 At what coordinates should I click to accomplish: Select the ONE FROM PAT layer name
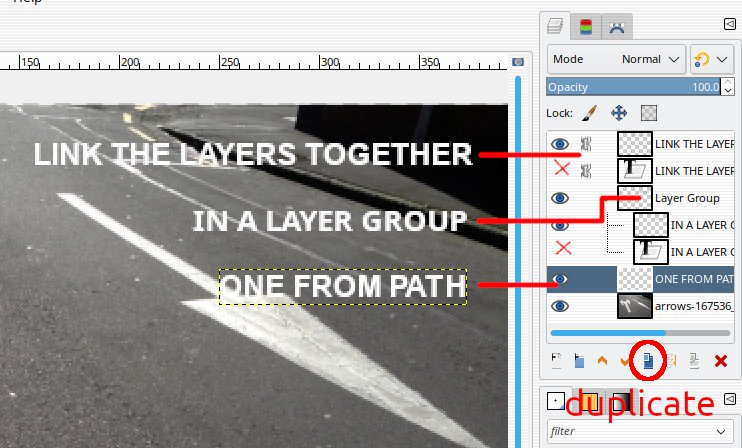coord(694,279)
